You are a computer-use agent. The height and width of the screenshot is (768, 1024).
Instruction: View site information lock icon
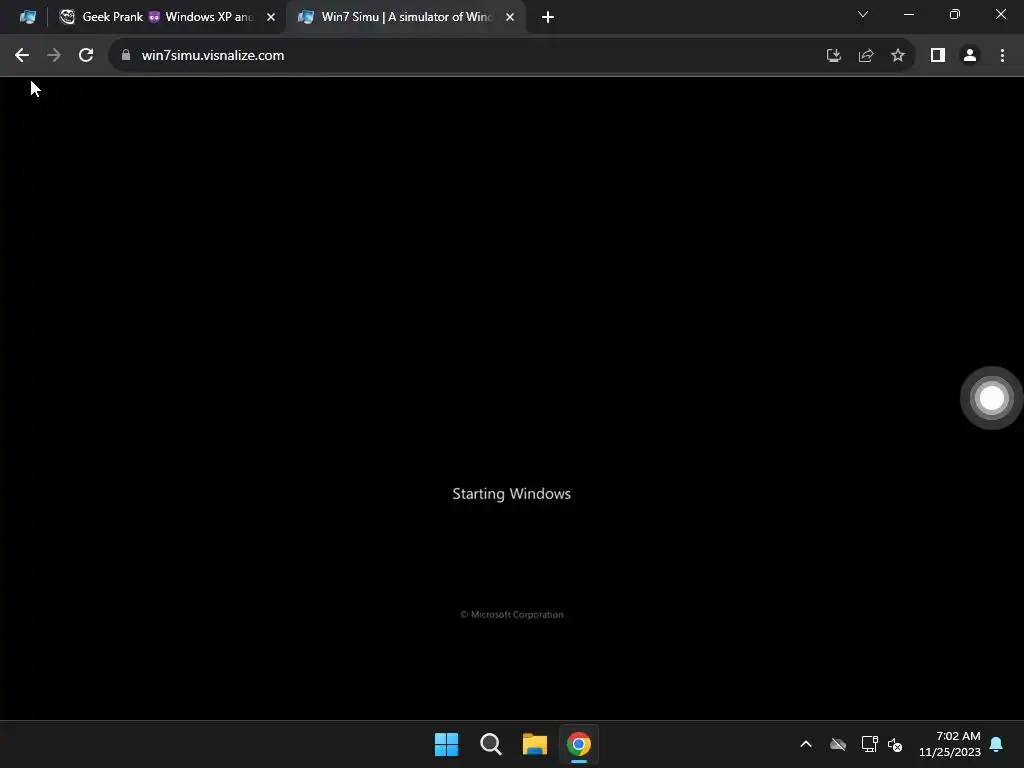tap(126, 56)
